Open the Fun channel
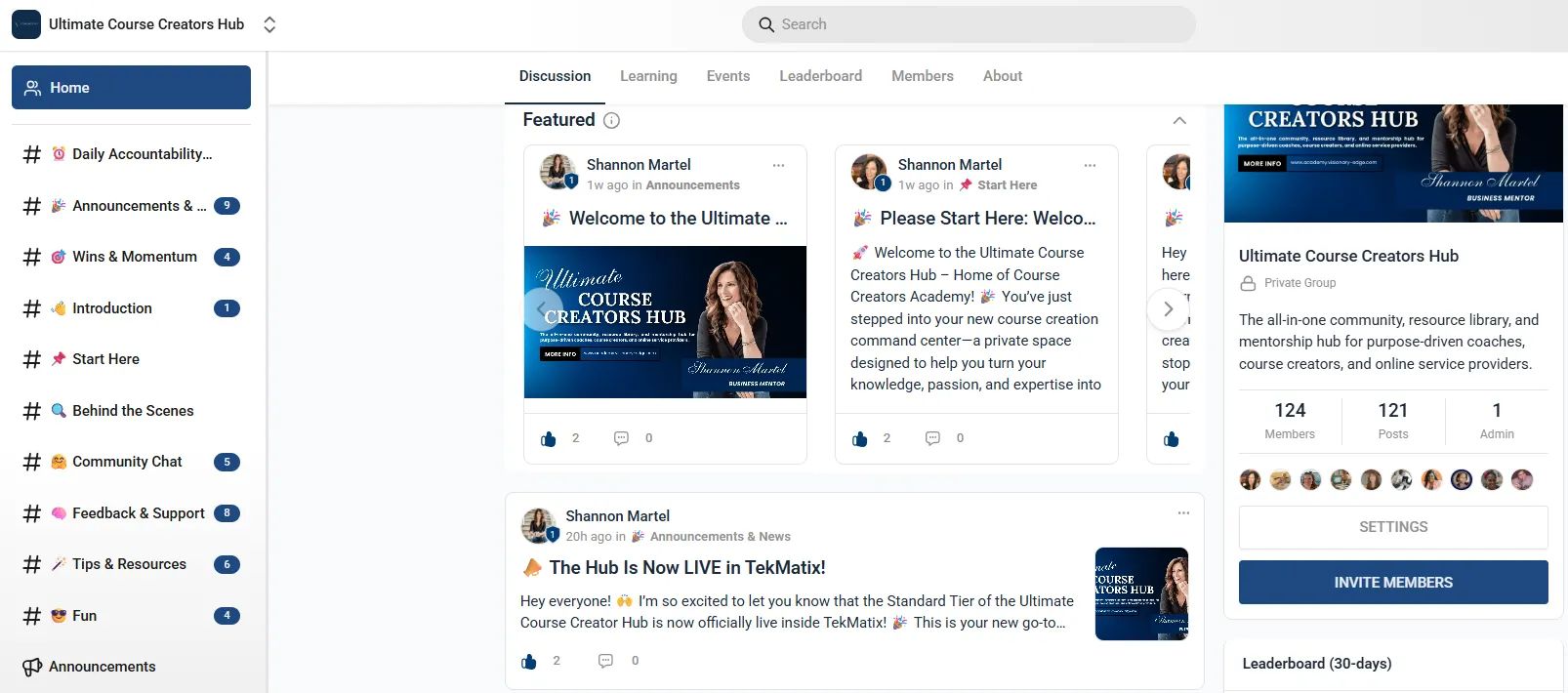The image size is (1568, 693). click(x=131, y=616)
